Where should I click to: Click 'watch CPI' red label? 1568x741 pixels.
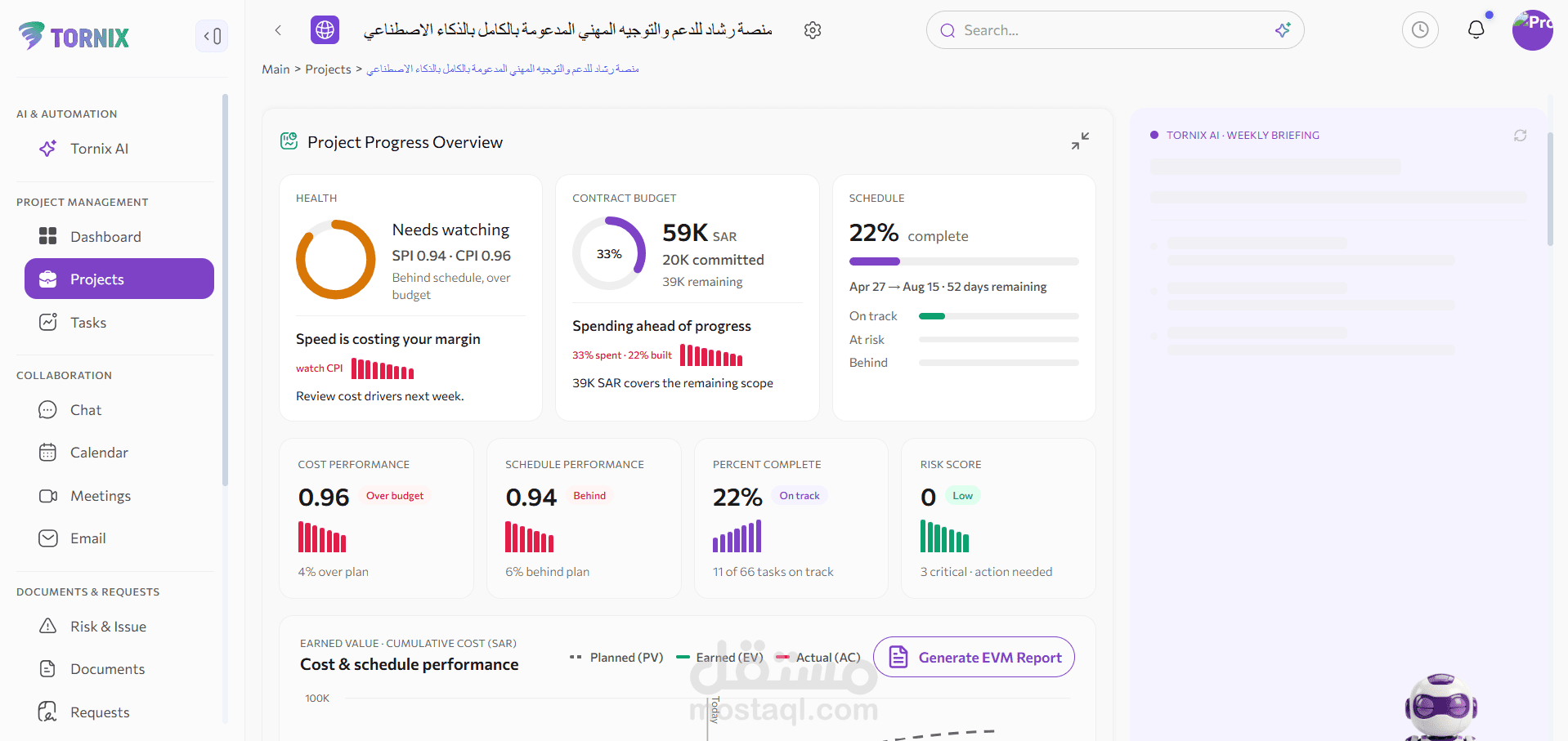320,368
